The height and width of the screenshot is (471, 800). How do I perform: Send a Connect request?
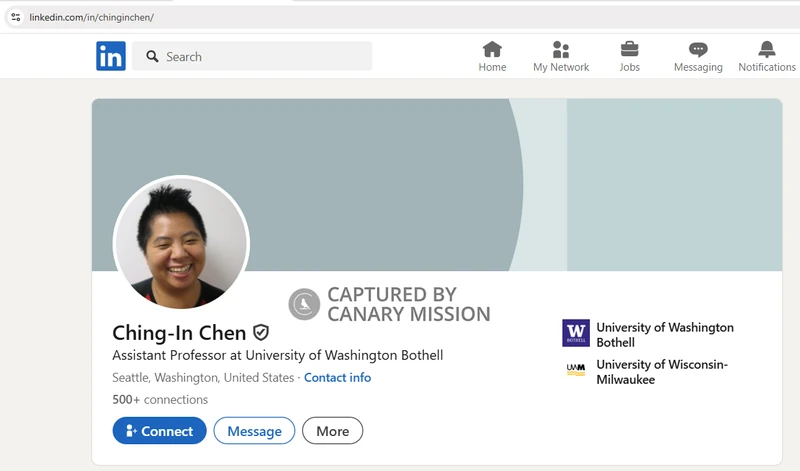160,431
